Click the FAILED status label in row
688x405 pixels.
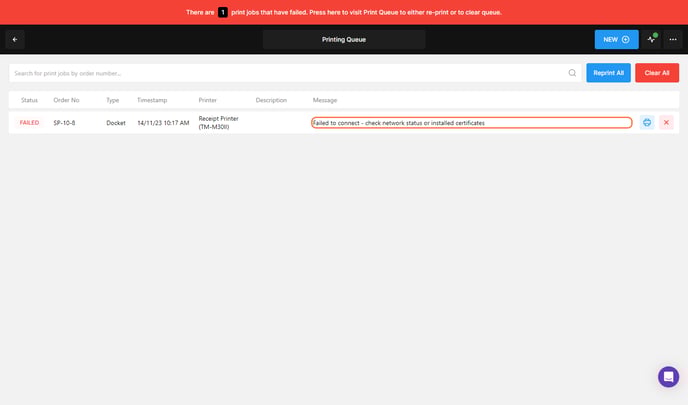[29, 122]
